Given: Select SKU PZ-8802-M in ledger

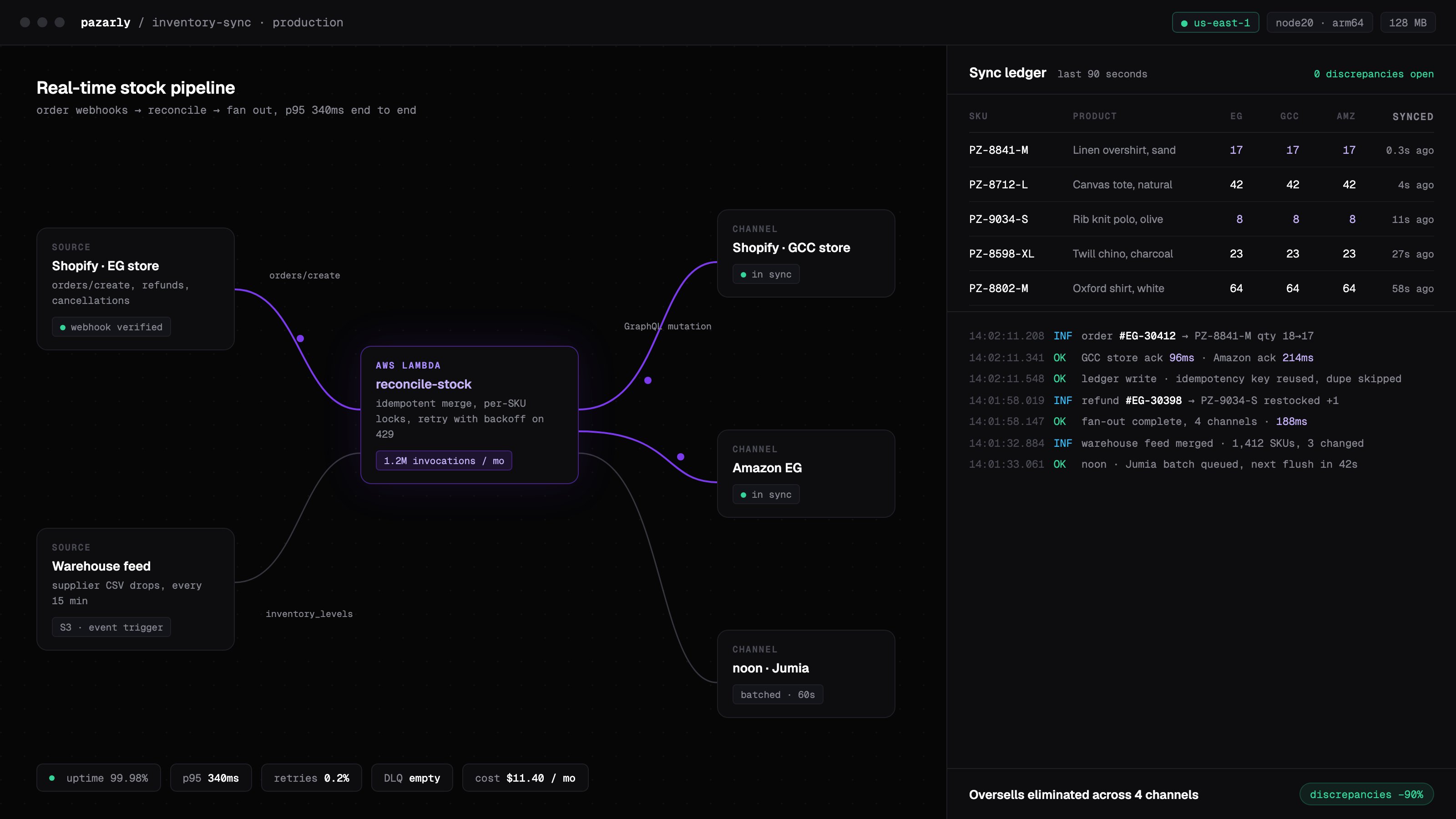Looking at the screenshot, I should tap(999, 288).
